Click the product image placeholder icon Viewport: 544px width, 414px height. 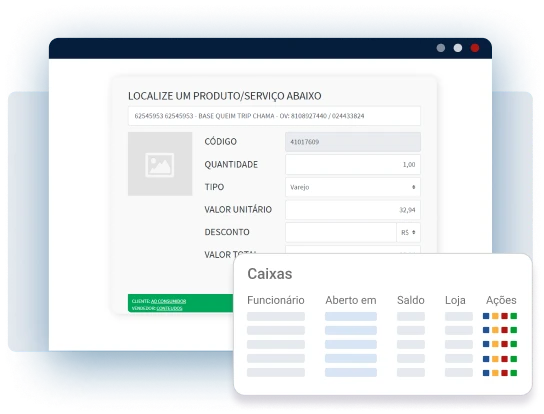[160, 165]
